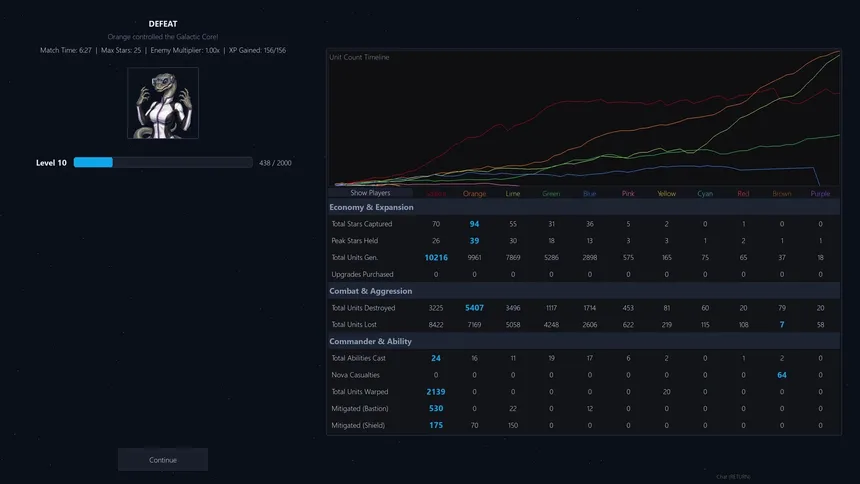The width and height of the screenshot is (860, 484).
Task: Click the commander portrait image
Action: tap(163, 103)
